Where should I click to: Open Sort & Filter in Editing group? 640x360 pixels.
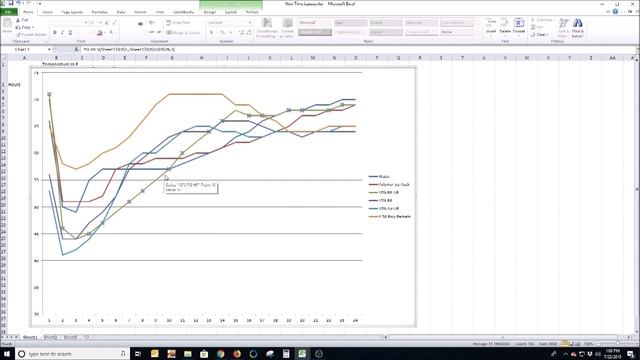[x=563, y=28]
